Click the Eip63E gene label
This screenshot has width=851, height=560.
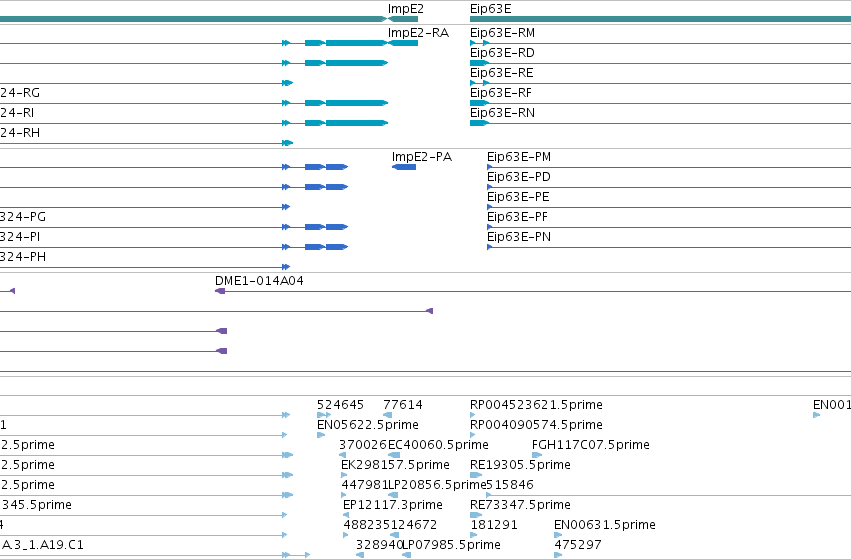click(491, 9)
